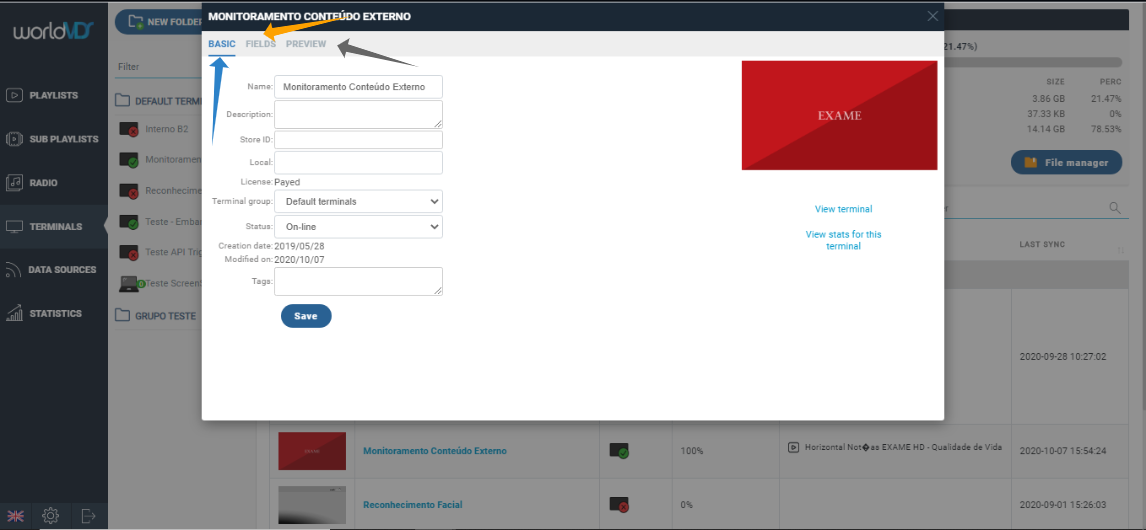
Task: Select the Terminals sidebar item
Action: (53, 227)
